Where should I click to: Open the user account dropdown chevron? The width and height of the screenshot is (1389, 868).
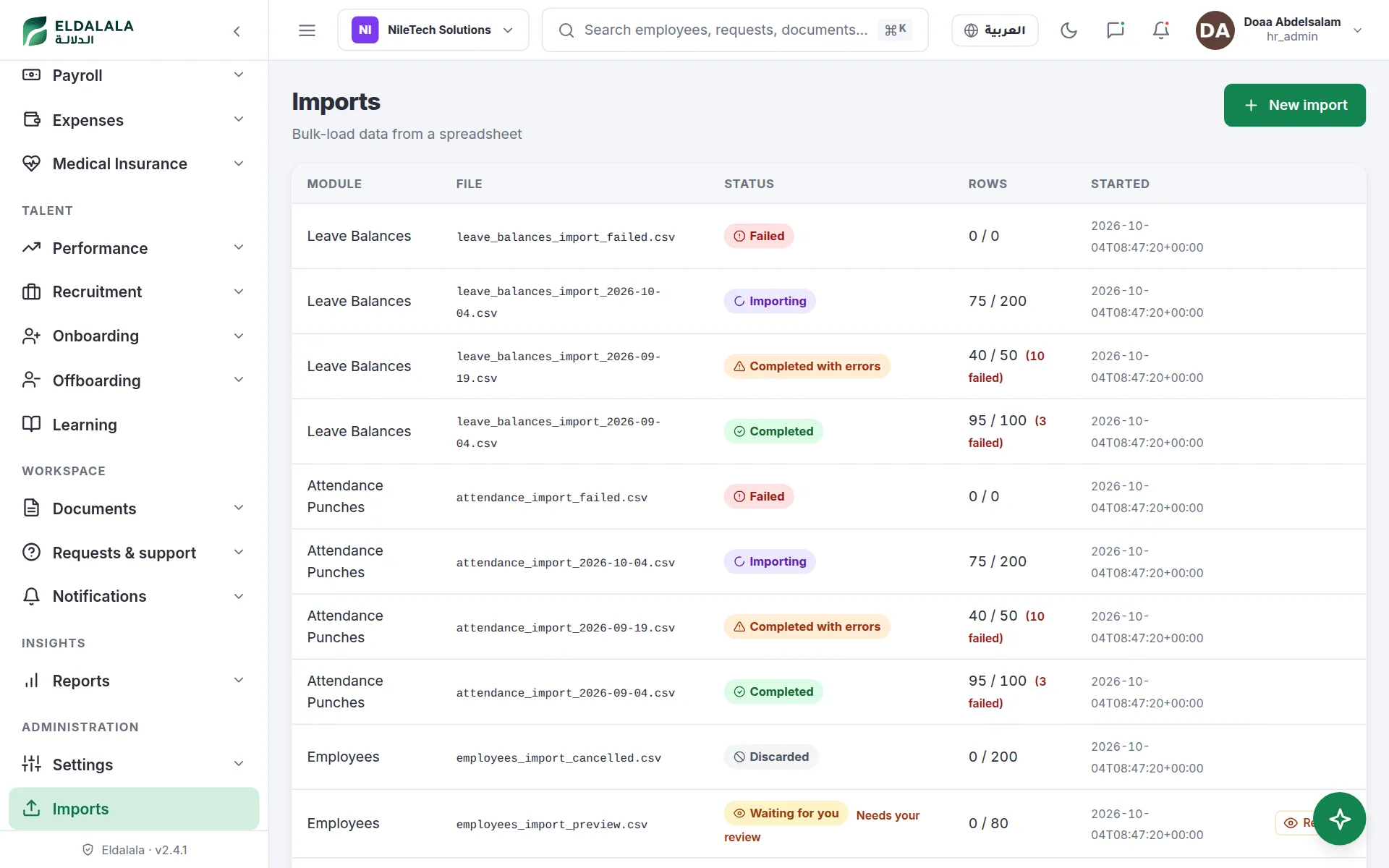pyautogui.click(x=1357, y=30)
